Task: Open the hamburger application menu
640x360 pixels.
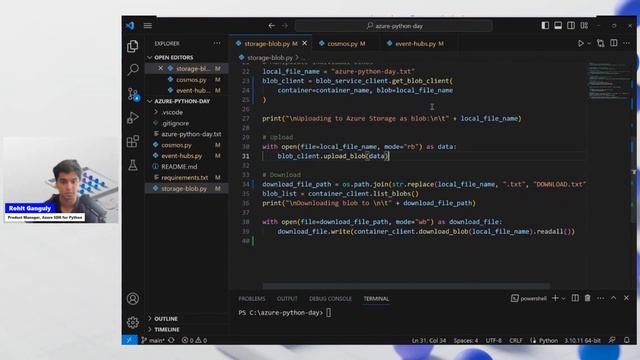Action: (x=148, y=26)
